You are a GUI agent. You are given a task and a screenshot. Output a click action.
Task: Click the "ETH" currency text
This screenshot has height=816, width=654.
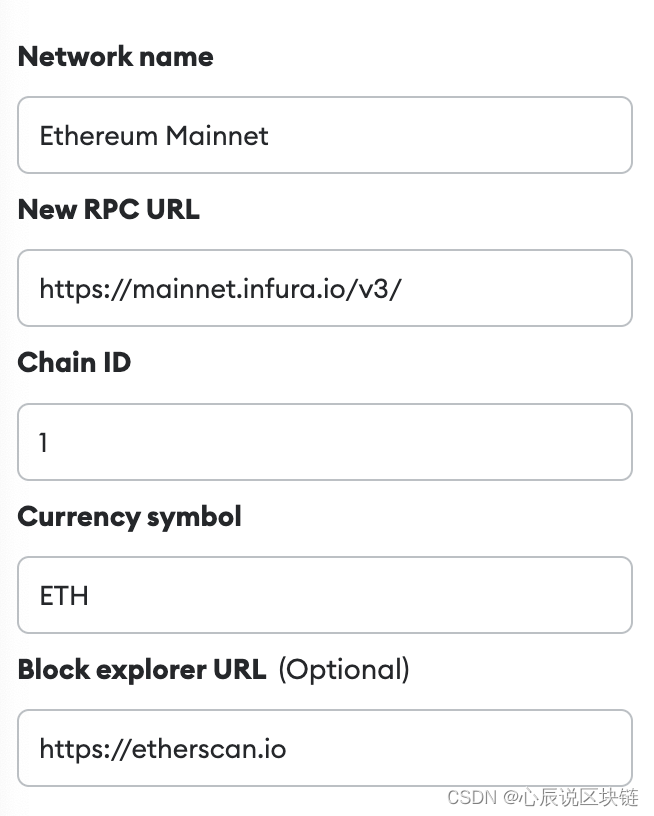[64, 596]
